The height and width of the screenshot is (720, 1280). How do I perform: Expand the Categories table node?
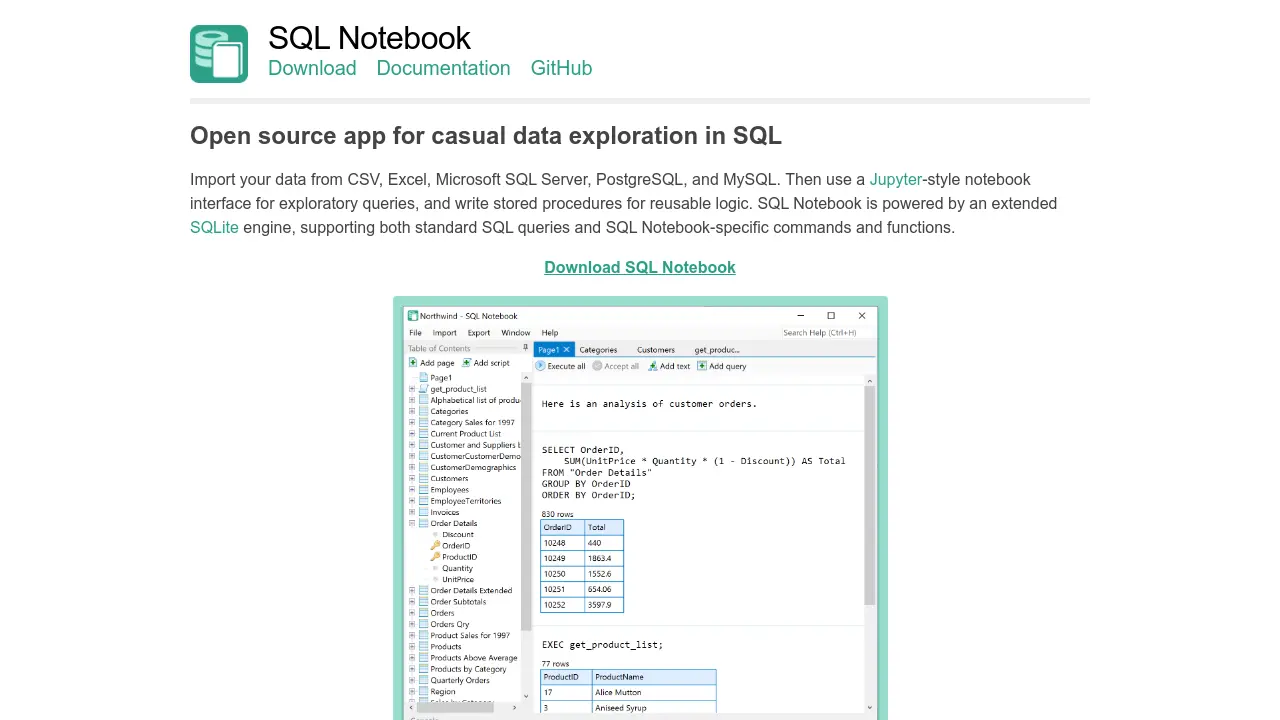pyautogui.click(x=412, y=411)
